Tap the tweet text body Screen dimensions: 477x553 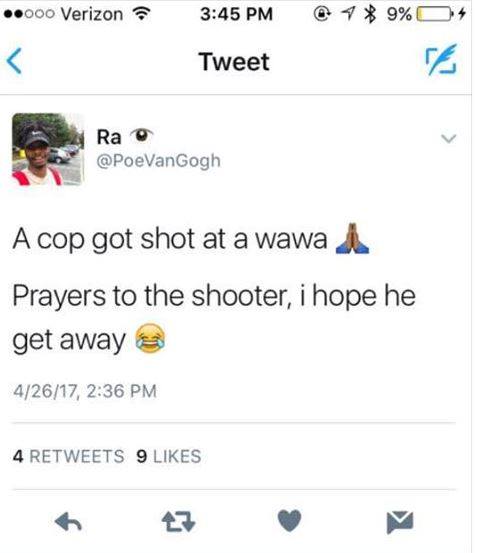(x=214, y=288)
